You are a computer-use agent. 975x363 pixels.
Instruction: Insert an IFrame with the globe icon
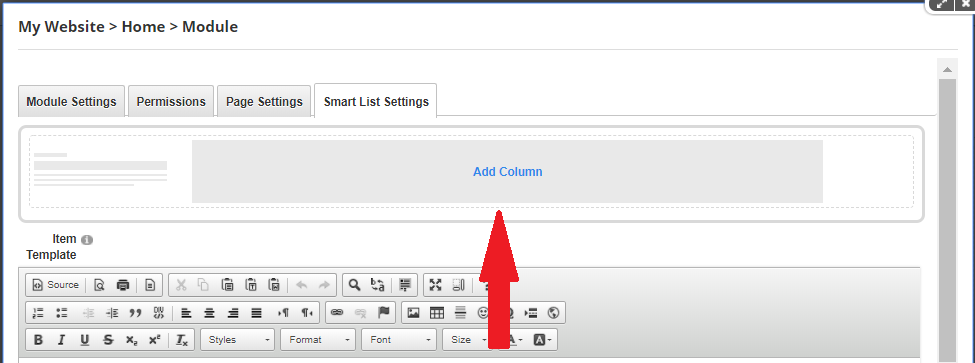553,313
